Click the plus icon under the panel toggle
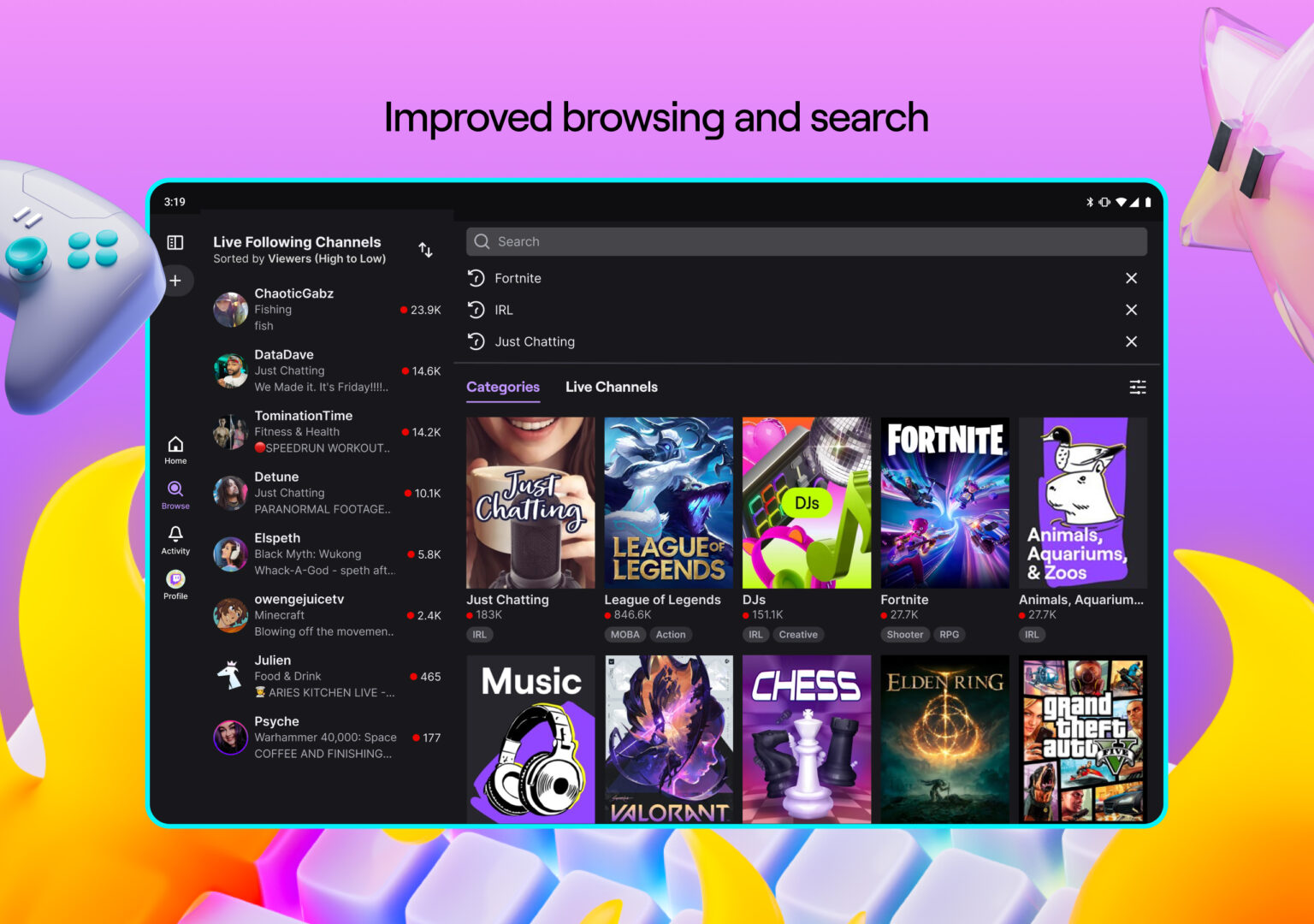Image resolution: width=1314 pixels, height=924 pixels. [x=175, y=280]
